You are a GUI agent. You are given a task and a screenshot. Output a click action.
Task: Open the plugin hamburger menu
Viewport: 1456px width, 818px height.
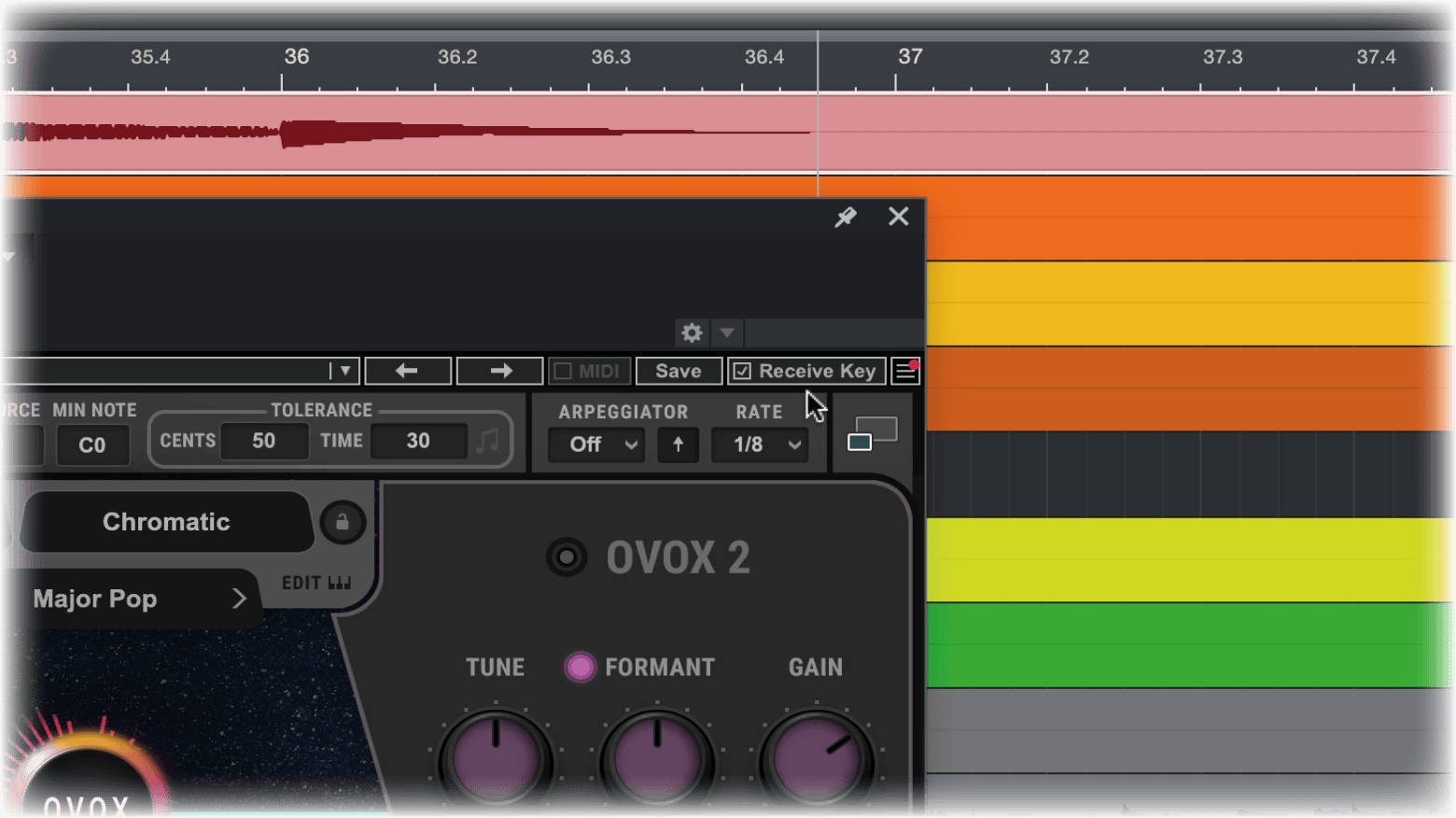click(x=905, y=371)
